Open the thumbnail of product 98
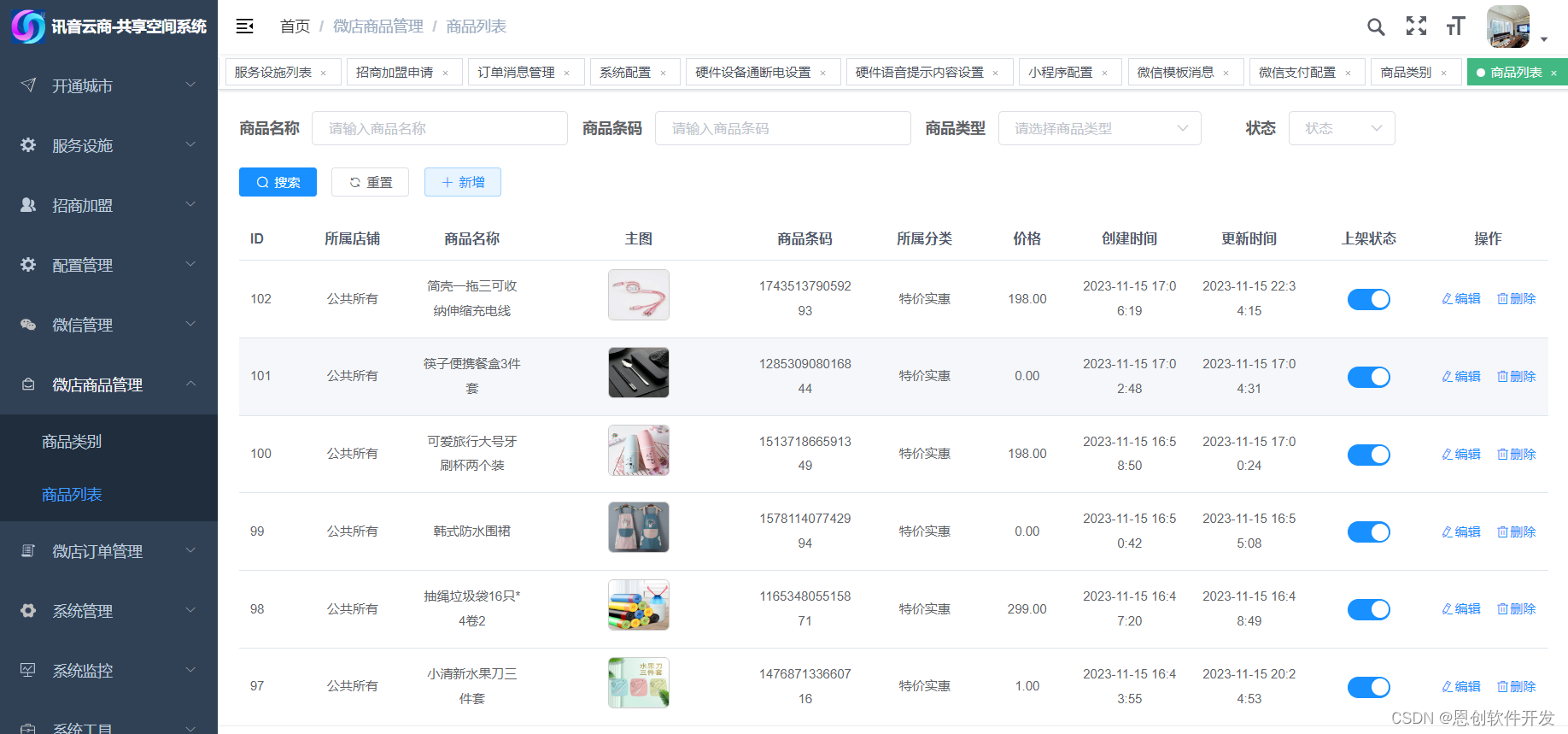The width and height of the screenshot is (1568, 734). 639,605
